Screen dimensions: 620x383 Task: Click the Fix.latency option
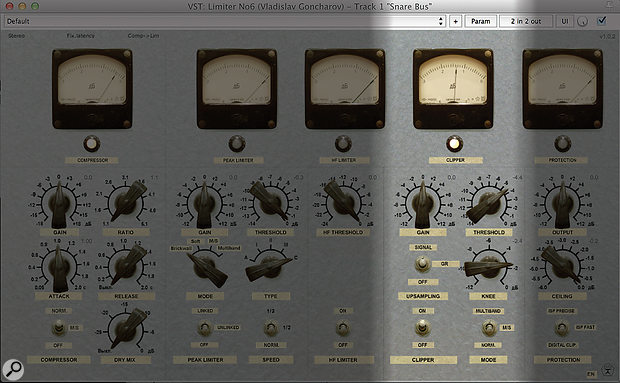(81, 36)
